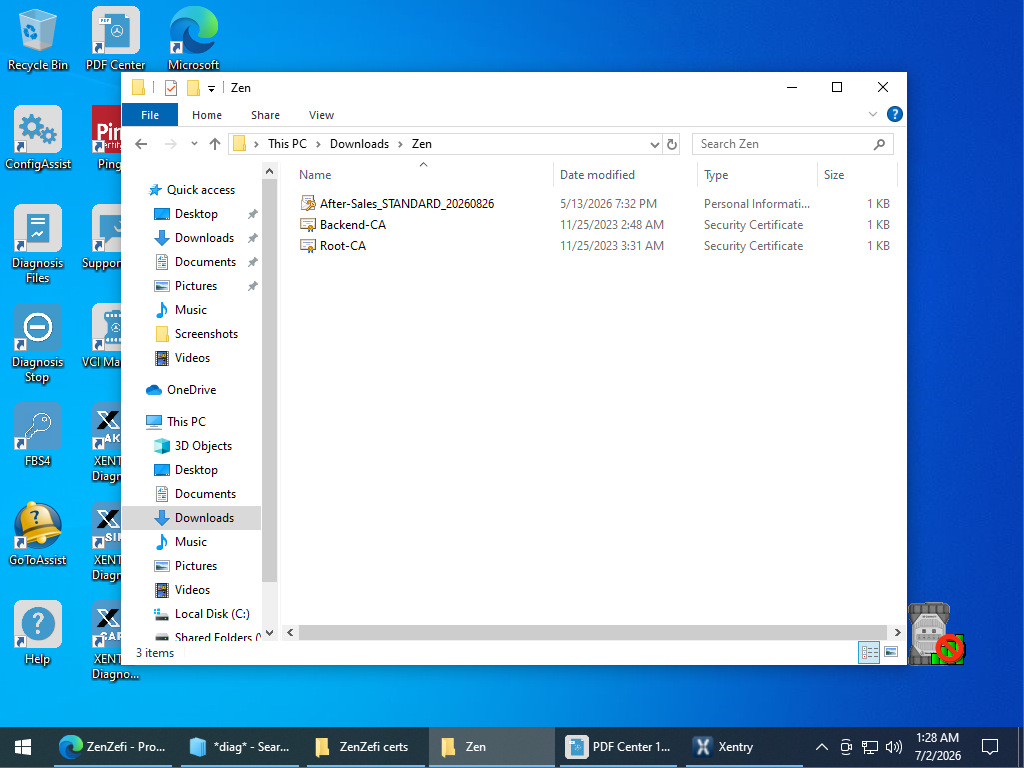Image resolution: width=1024 pixels, height=768 pixels.
Task: Open FBS4 desktop shortcut
Action: 38,435
